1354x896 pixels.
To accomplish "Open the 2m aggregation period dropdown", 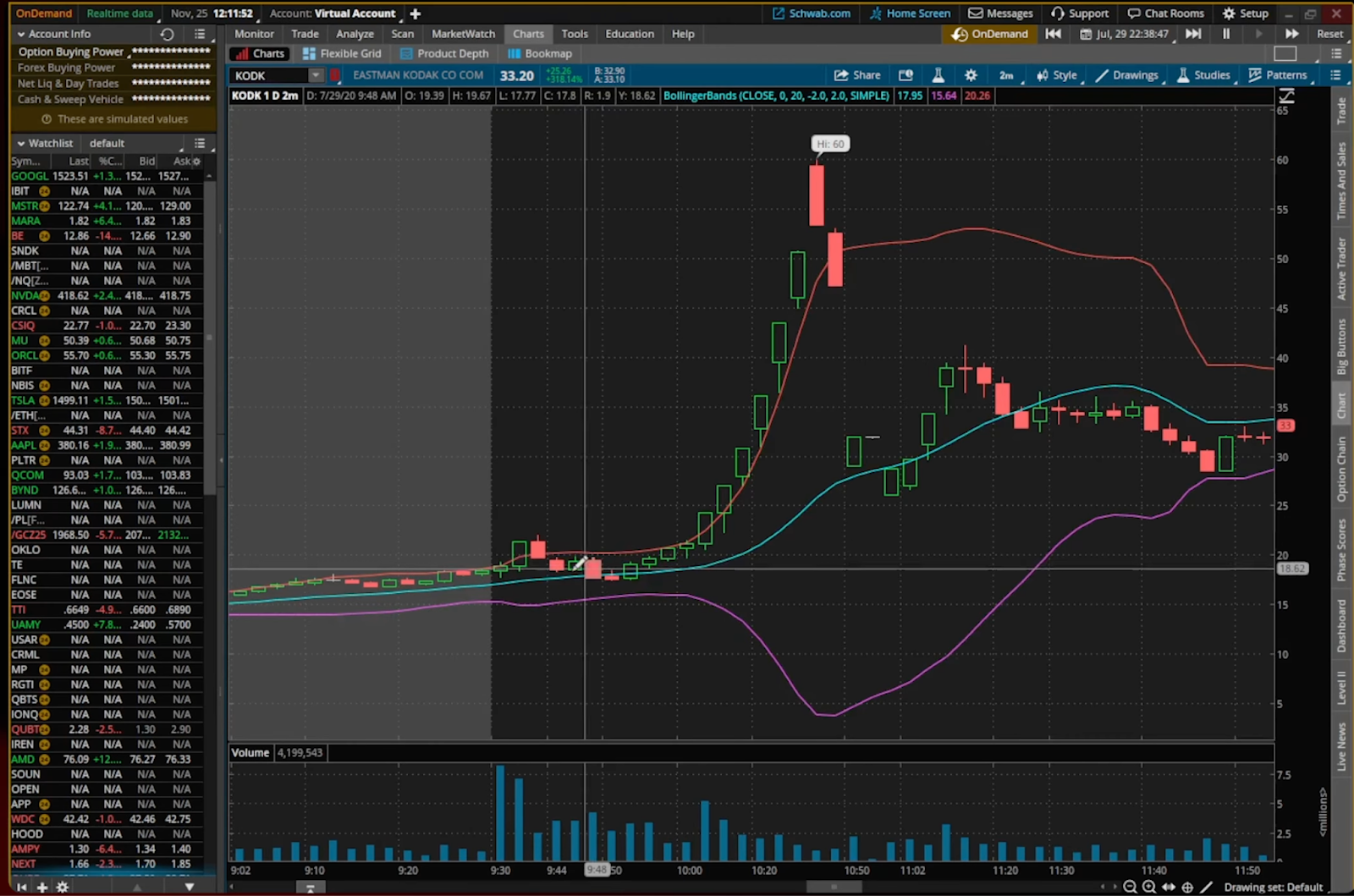I will (x=1006, y=75).
